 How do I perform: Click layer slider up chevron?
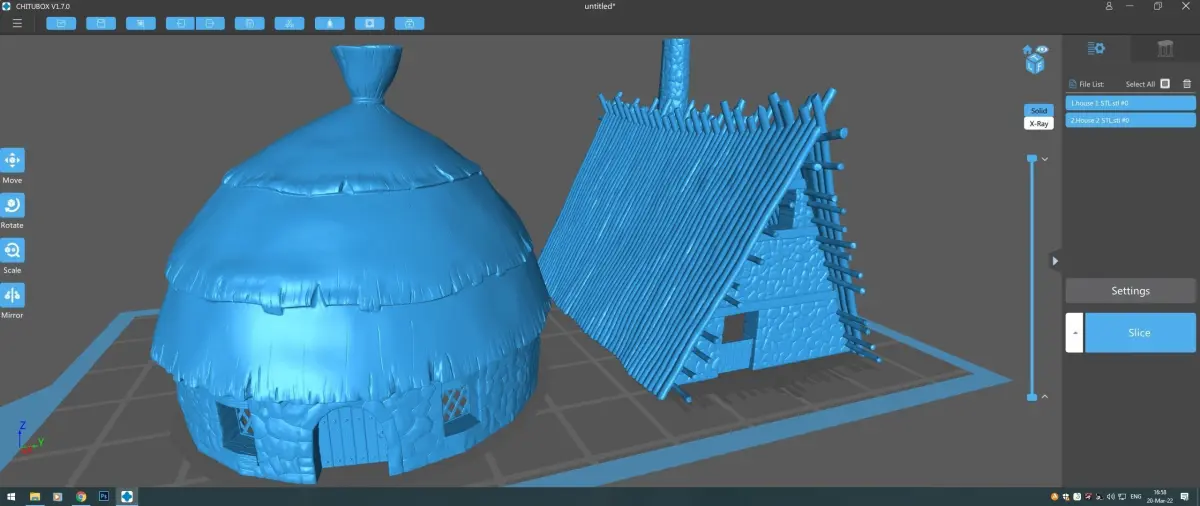tap(1044, 159)
